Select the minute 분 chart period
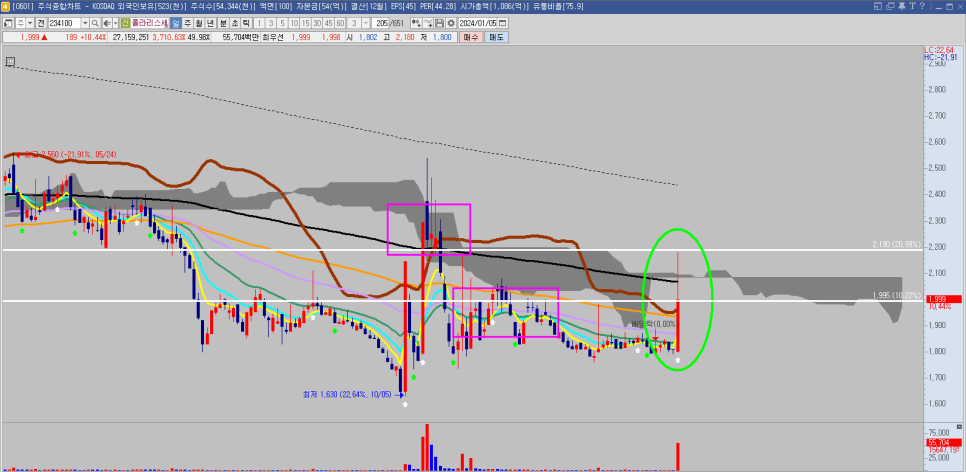Viewport: 966px width, 472px height. (223, 23)
